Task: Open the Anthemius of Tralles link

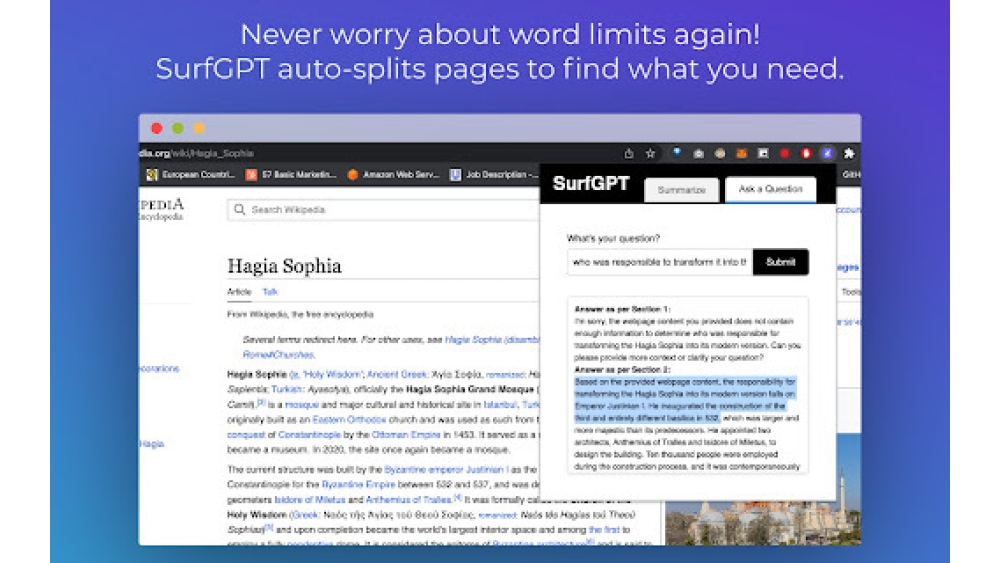Action: point(408,500)
